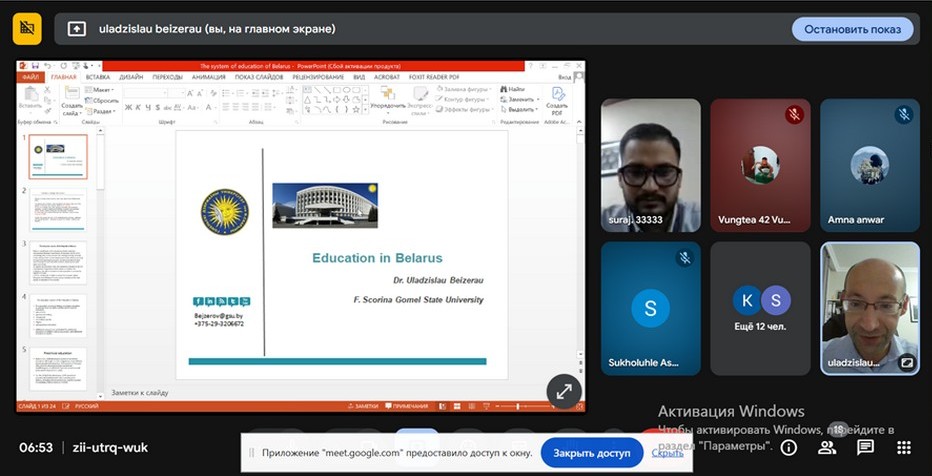
Task: Open the Дизайн (Design) ribbon tab
Action: [x=130, y=77]
